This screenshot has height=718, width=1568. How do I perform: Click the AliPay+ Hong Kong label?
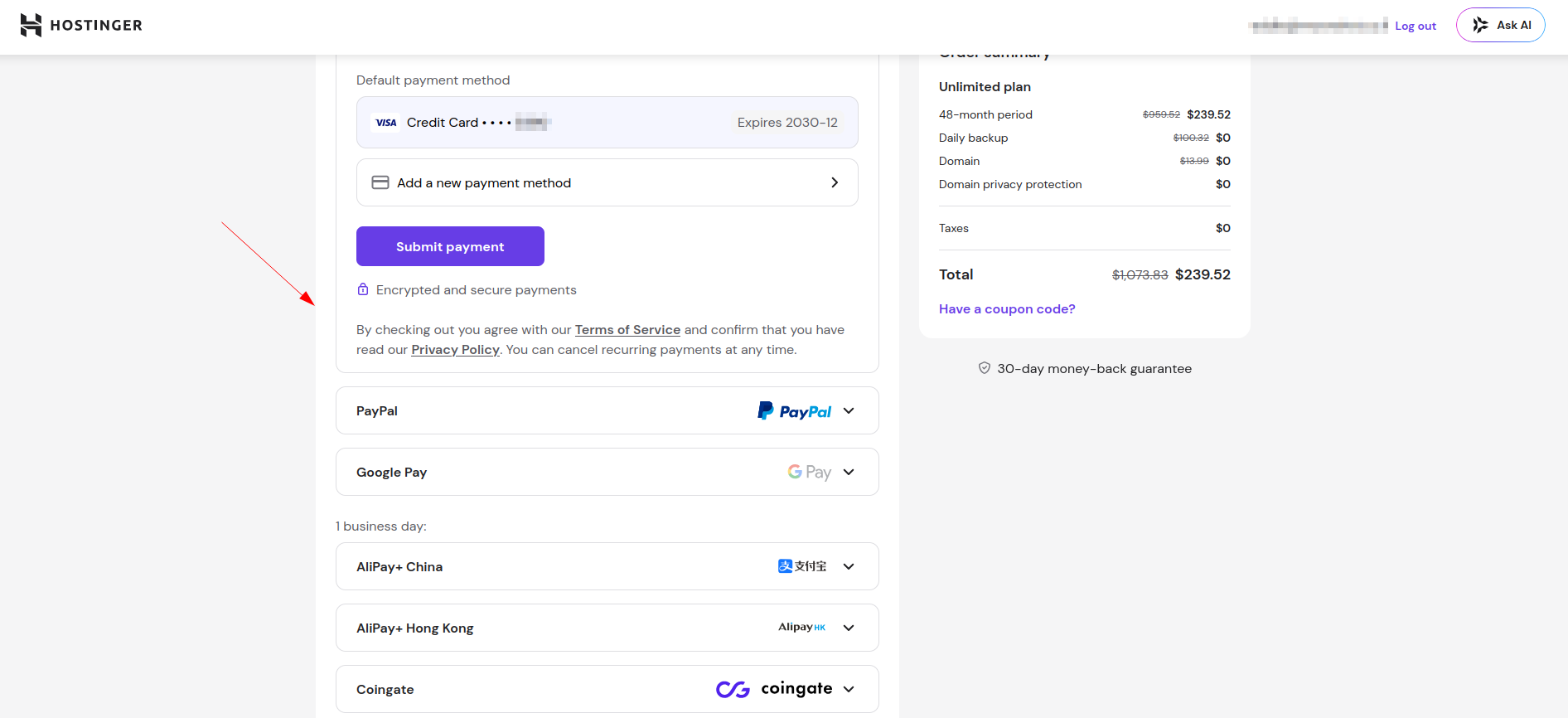click(415, 628)
